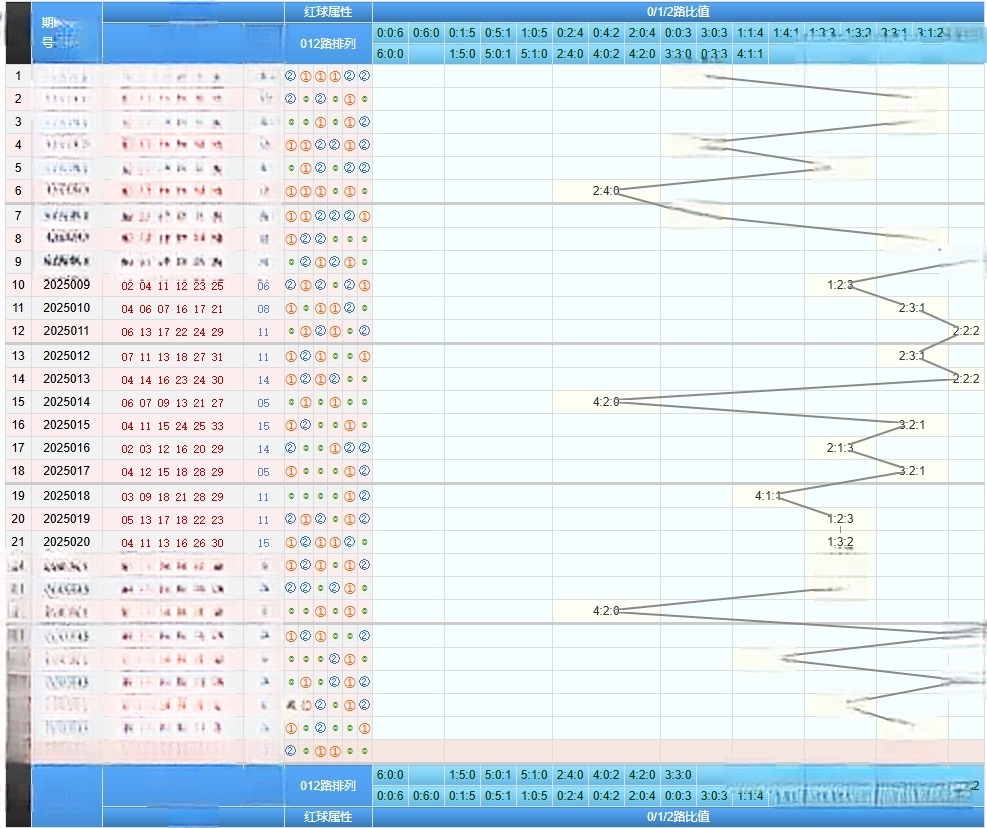The height and width of the screenshot is (828, 987).
Task: Select the 1:5:0 ratio in the top header
Action: coord(462,54)
